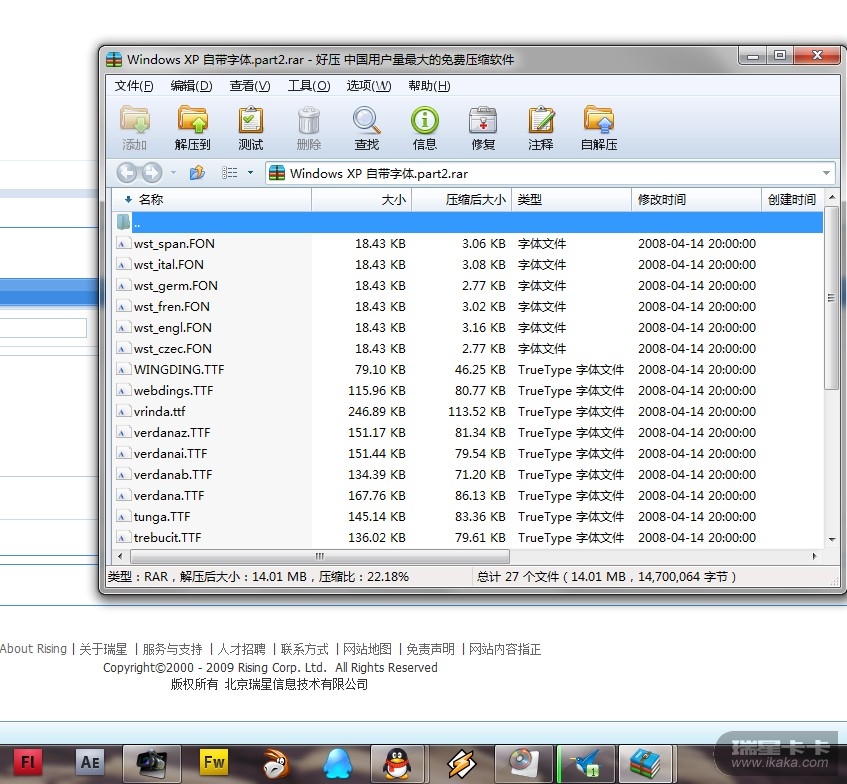The image size is (847, 784).
Task: Select the parent folder '..' row
Action: 468,223
